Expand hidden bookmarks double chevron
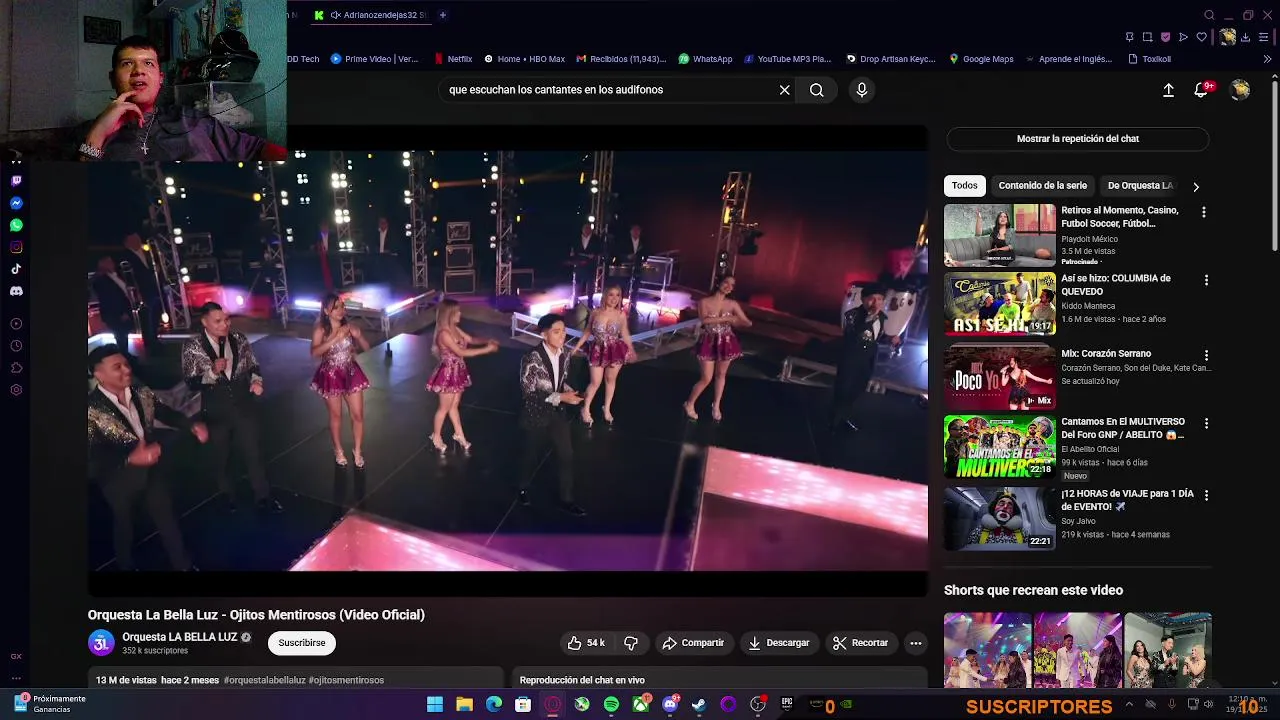This screenshot has height=720, width=1280. 1268,59
